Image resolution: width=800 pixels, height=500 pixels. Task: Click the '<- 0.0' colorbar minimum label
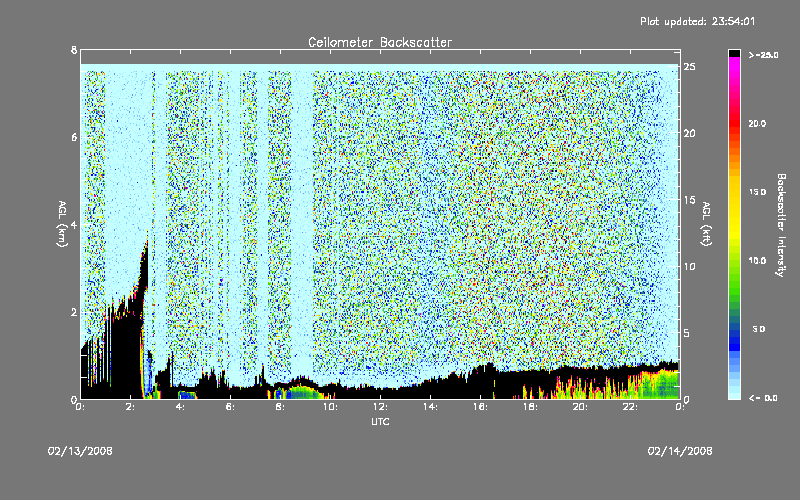[763, 398]
